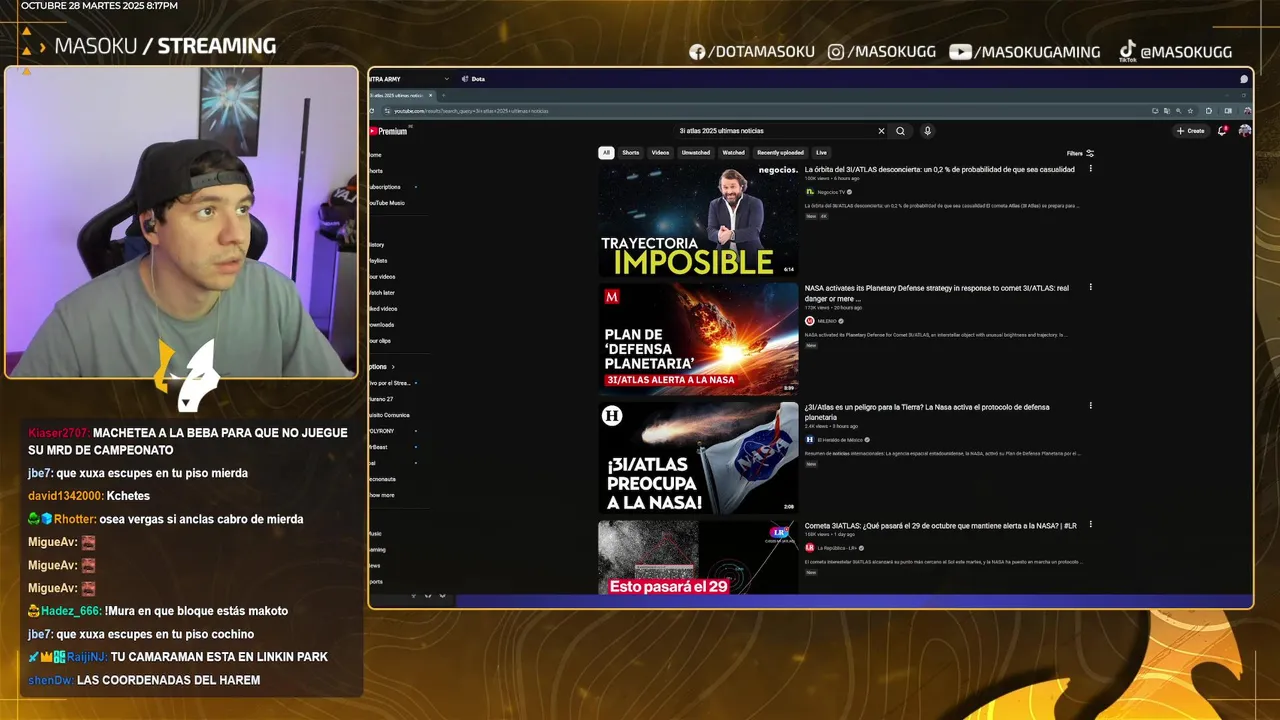1280x720 pixels.
Task: Select the Recently uploaded filter chip
Action: [x=780, y=153]
